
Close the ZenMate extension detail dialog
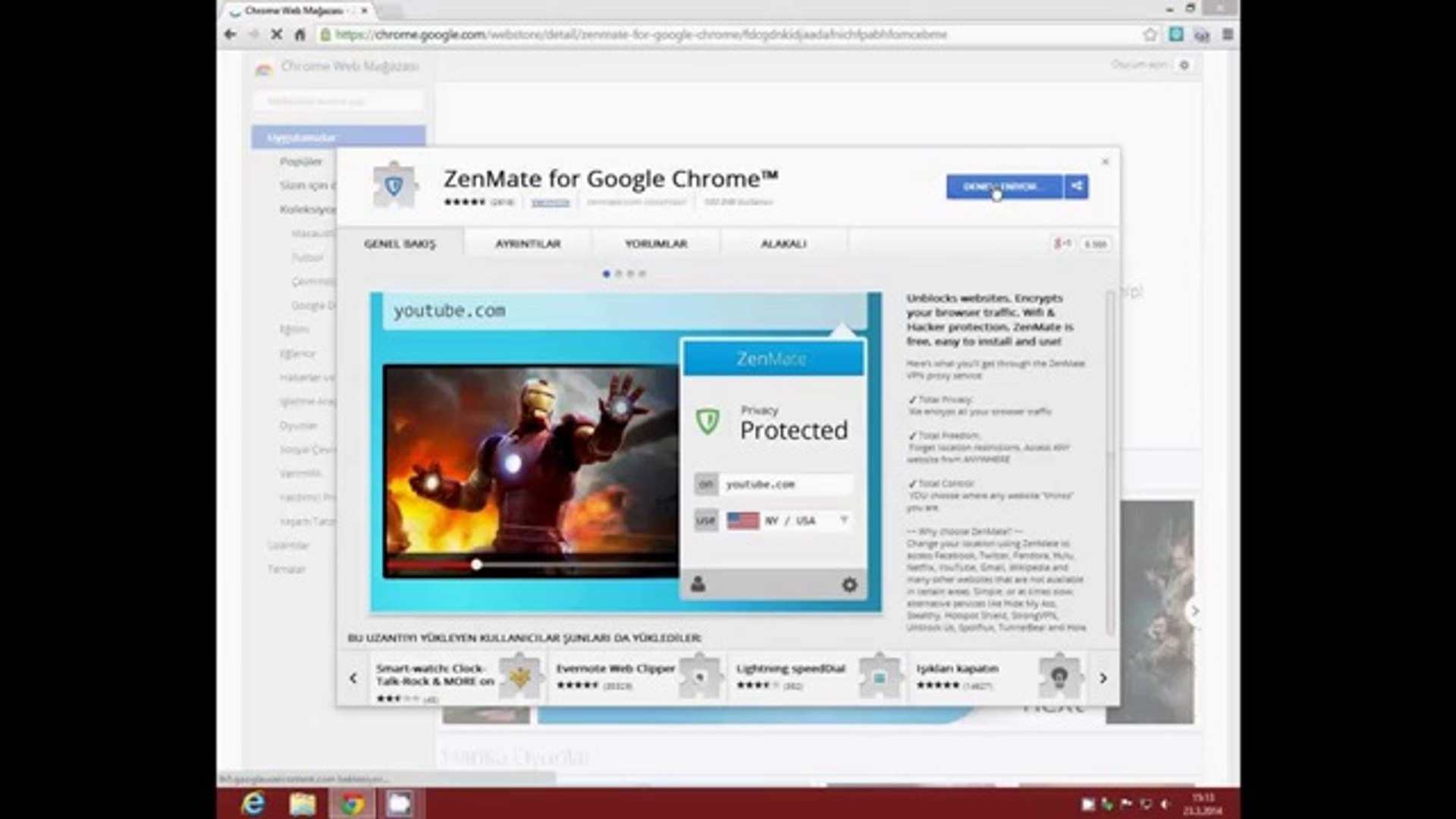click(1105, 162)
